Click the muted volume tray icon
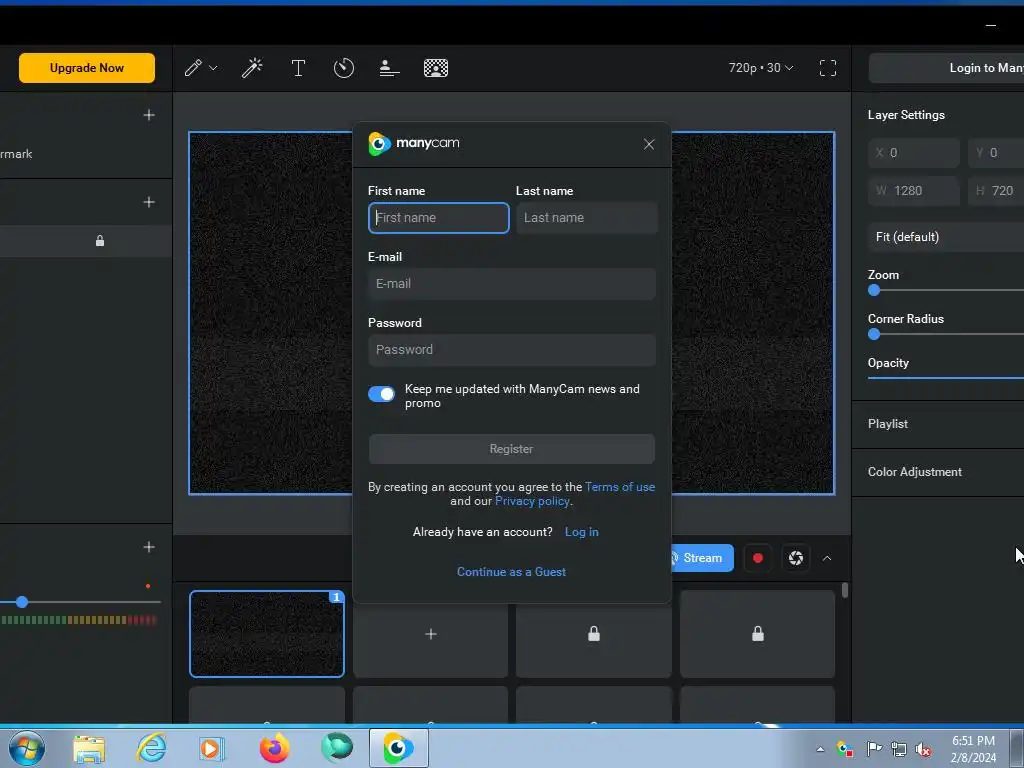 tap(923, 749)
